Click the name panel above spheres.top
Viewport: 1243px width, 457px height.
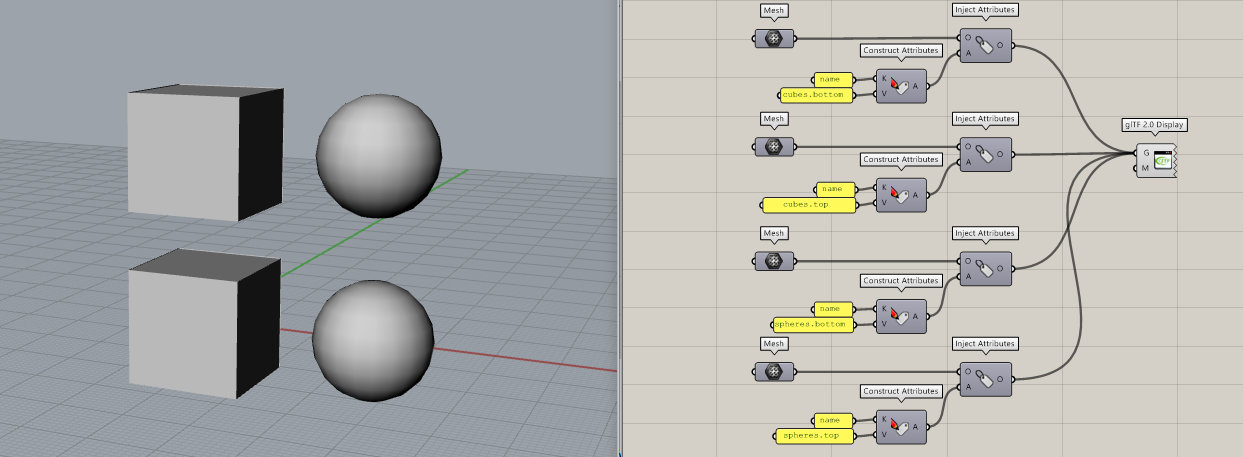(x=833, y=420)
